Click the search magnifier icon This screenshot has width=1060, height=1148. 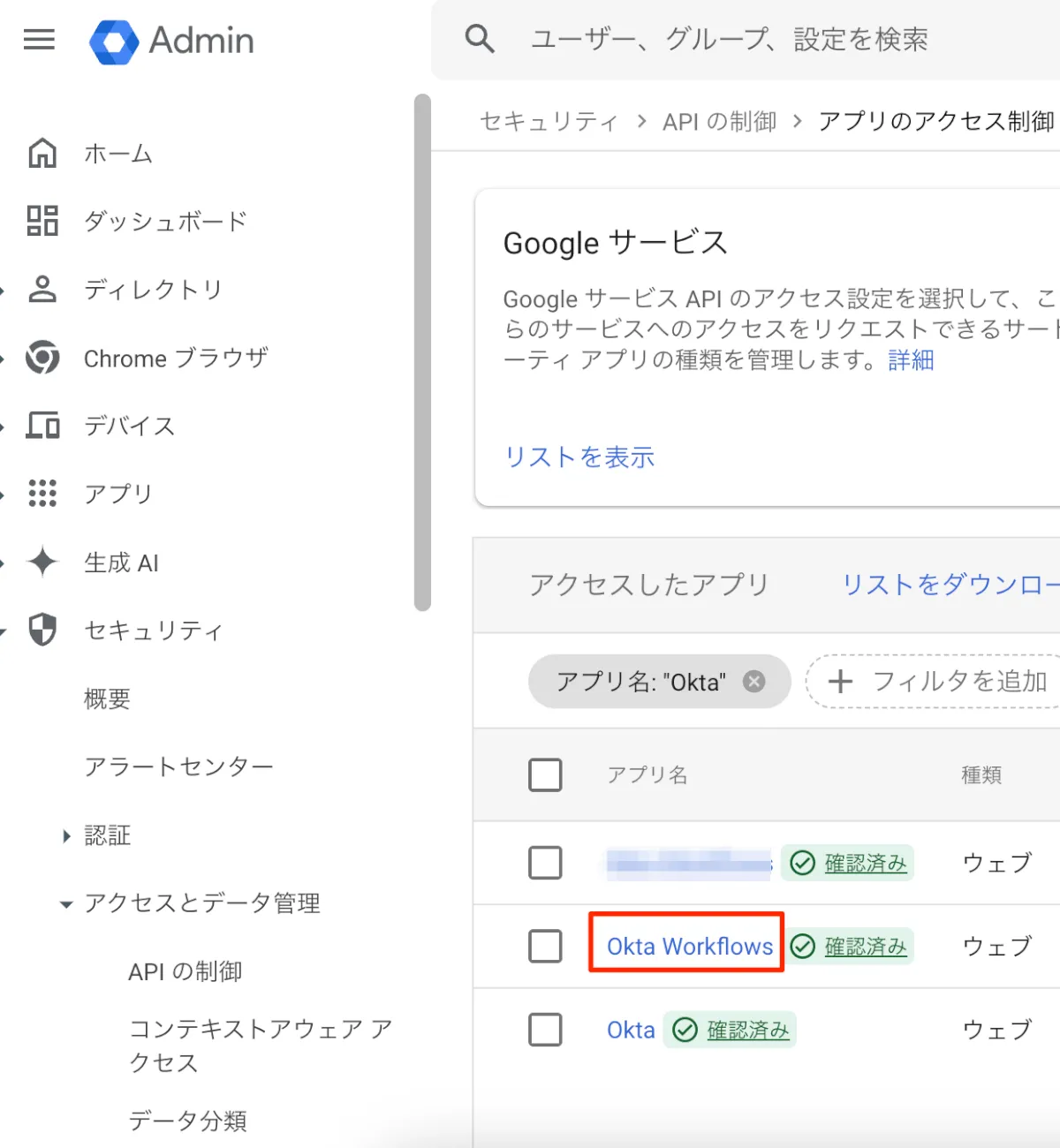click(480, 40)
